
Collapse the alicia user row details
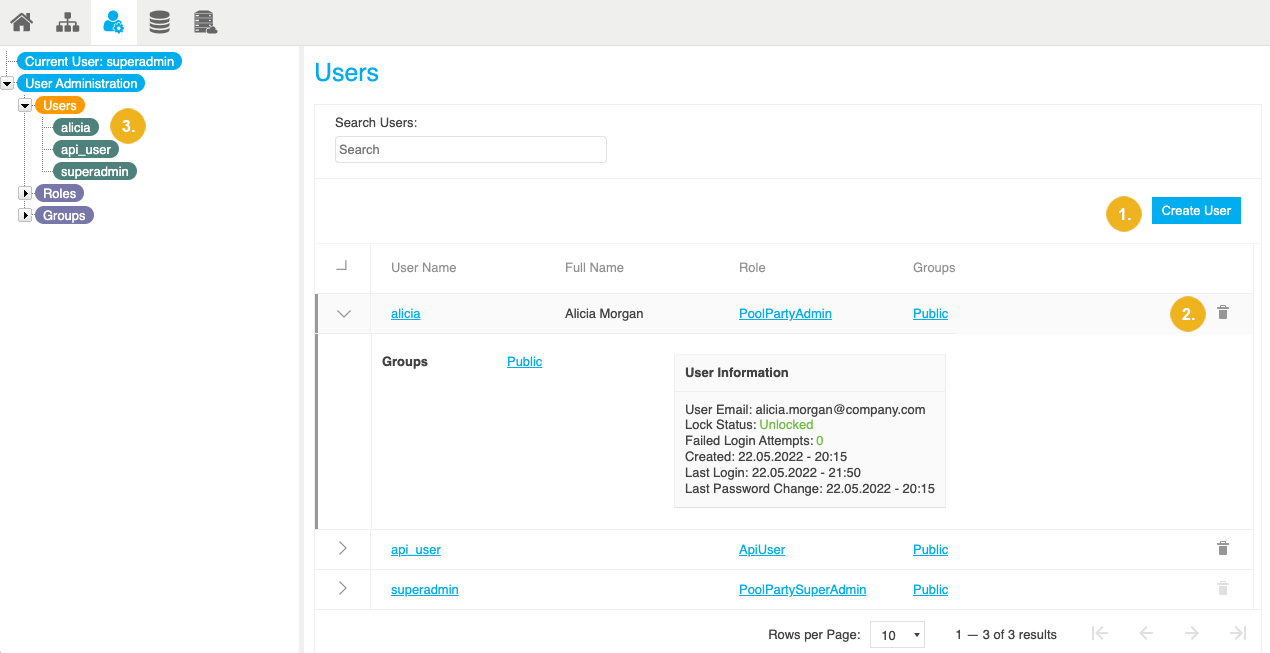pos(344,313)
